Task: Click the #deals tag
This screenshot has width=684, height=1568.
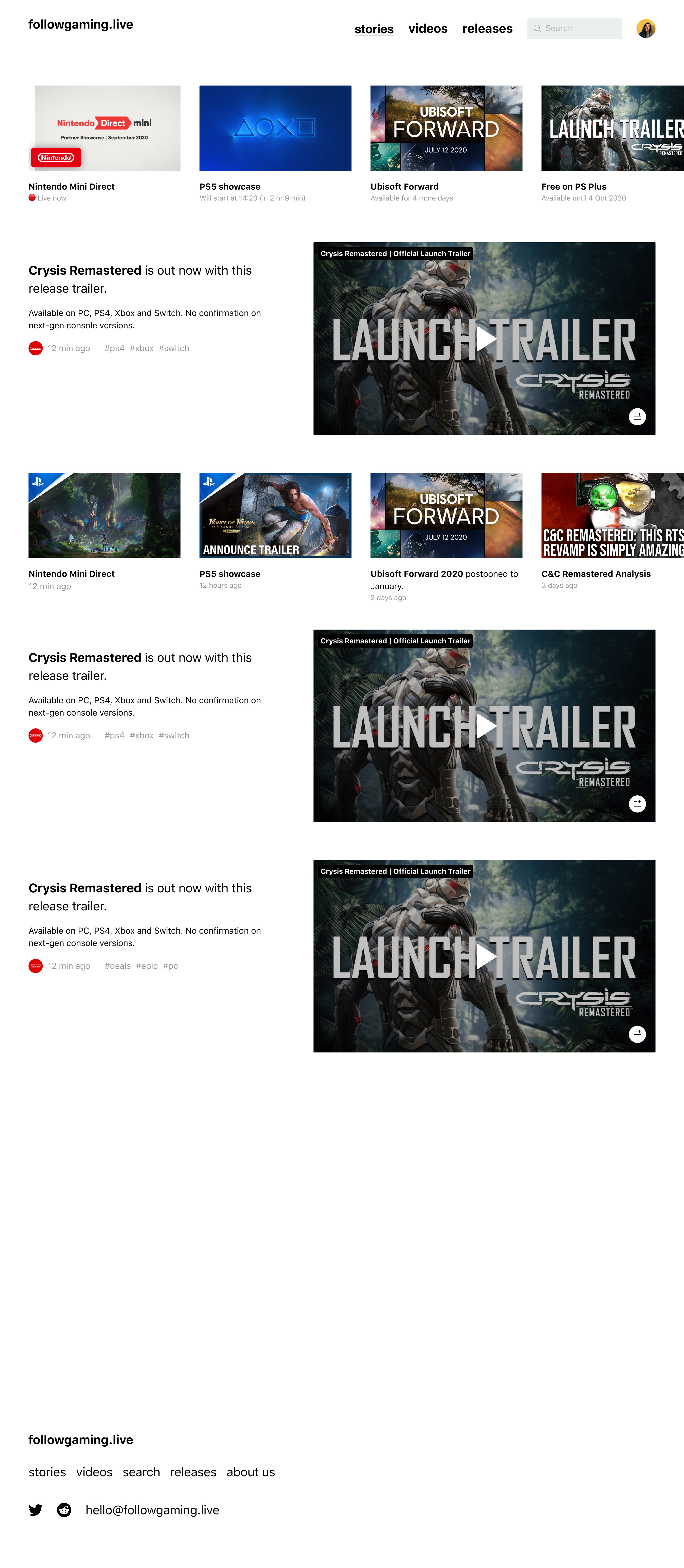Action: point(118,966)
